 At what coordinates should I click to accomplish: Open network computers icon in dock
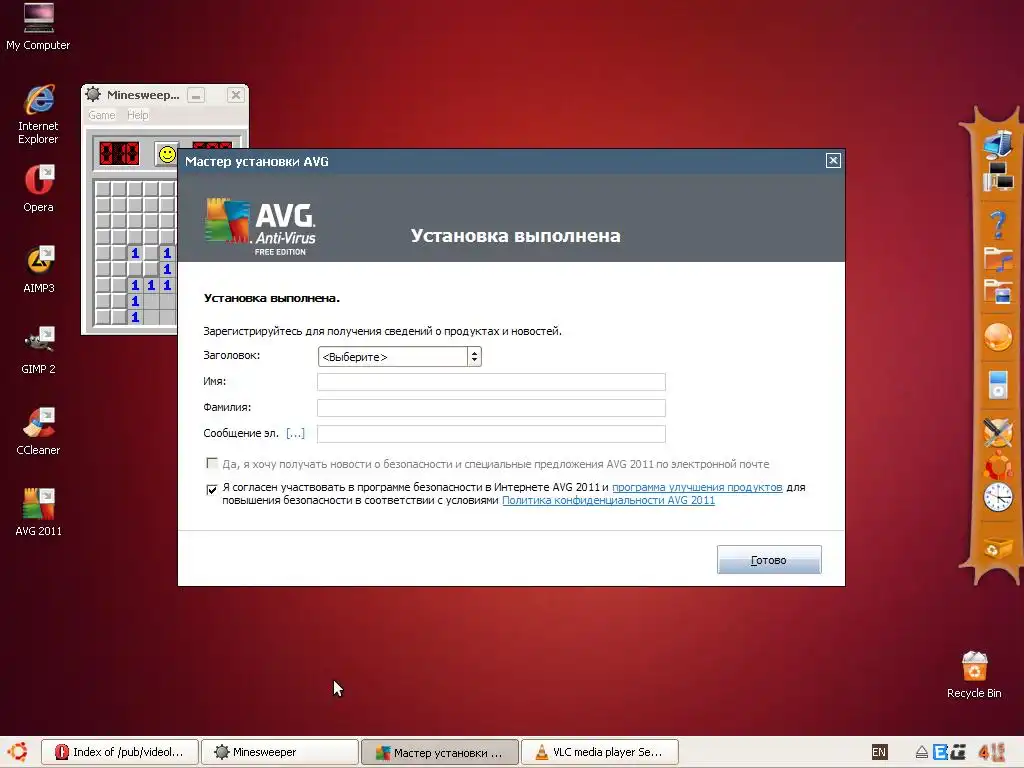pyautogui.click(x=998, y=176)
